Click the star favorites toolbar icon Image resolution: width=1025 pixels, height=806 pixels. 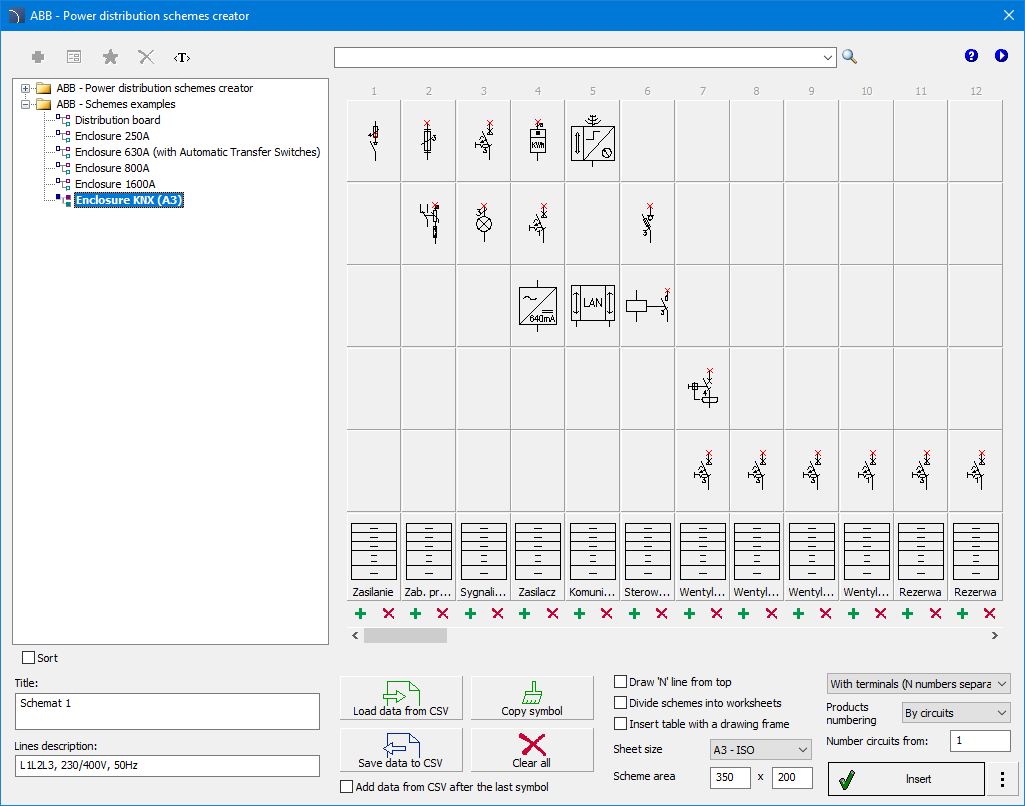tap(110, 58)
